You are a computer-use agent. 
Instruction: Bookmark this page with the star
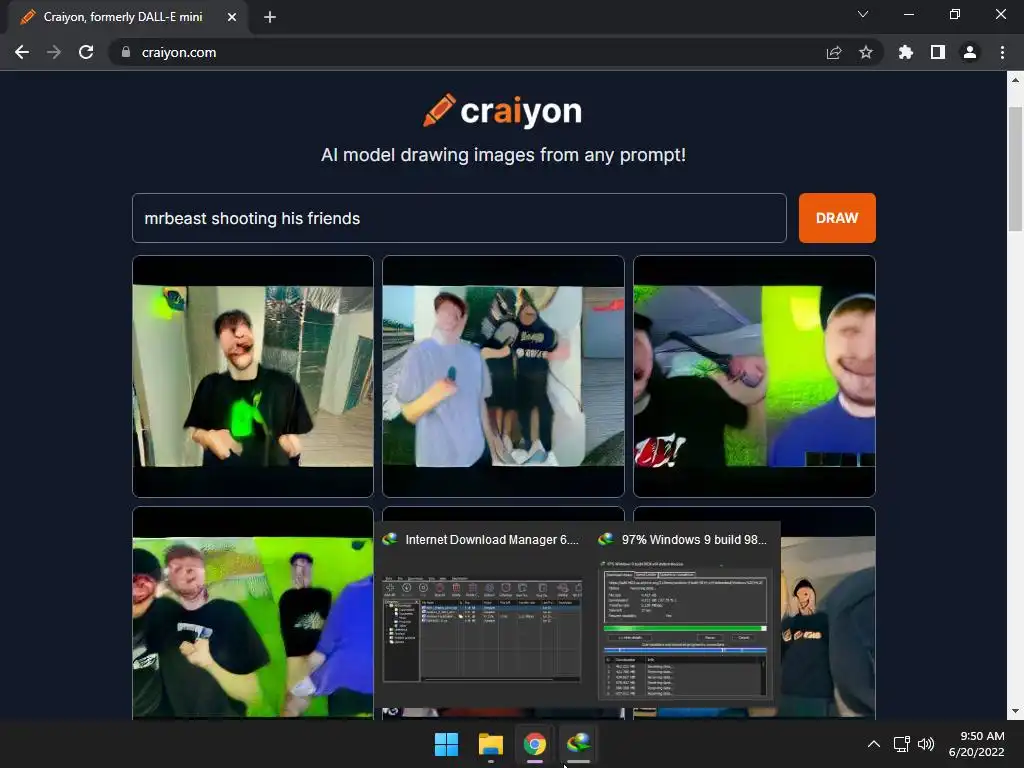point(866,52)
